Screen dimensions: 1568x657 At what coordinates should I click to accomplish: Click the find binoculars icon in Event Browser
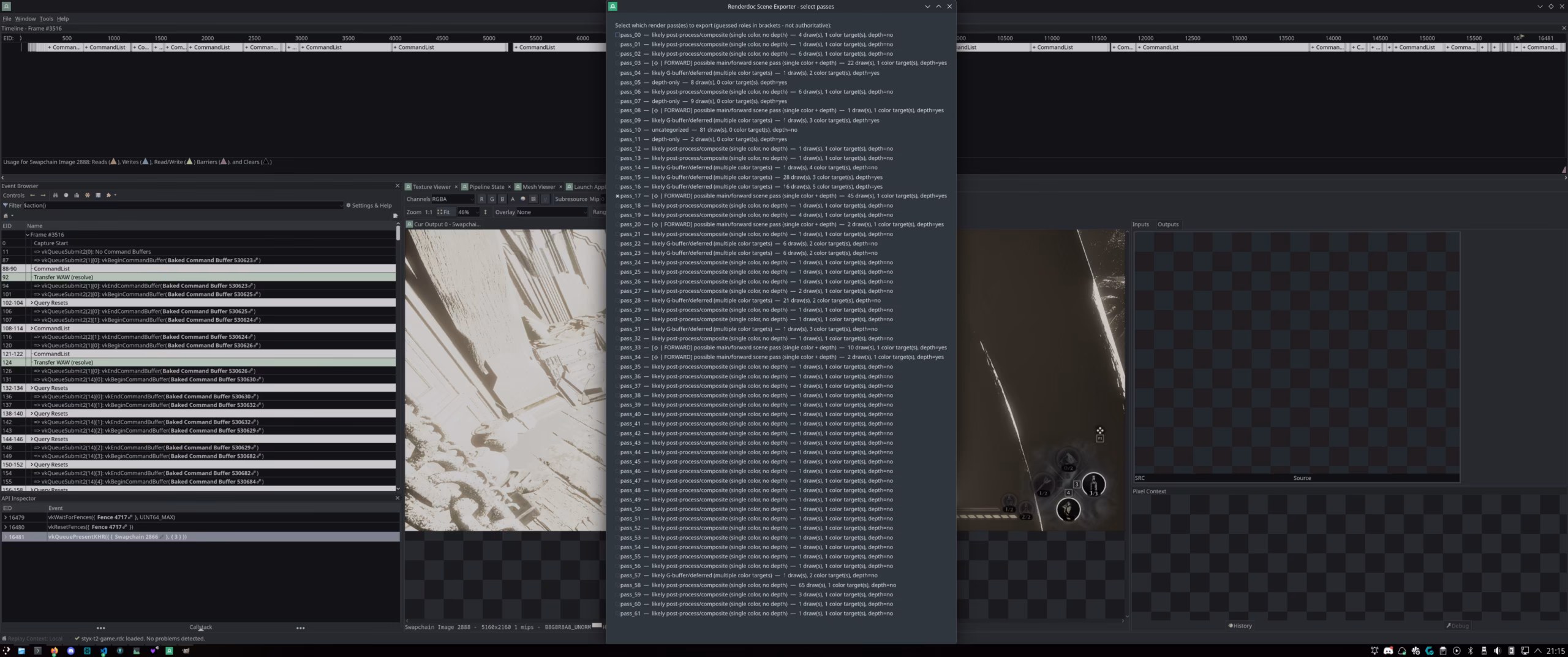coord(55,196)
